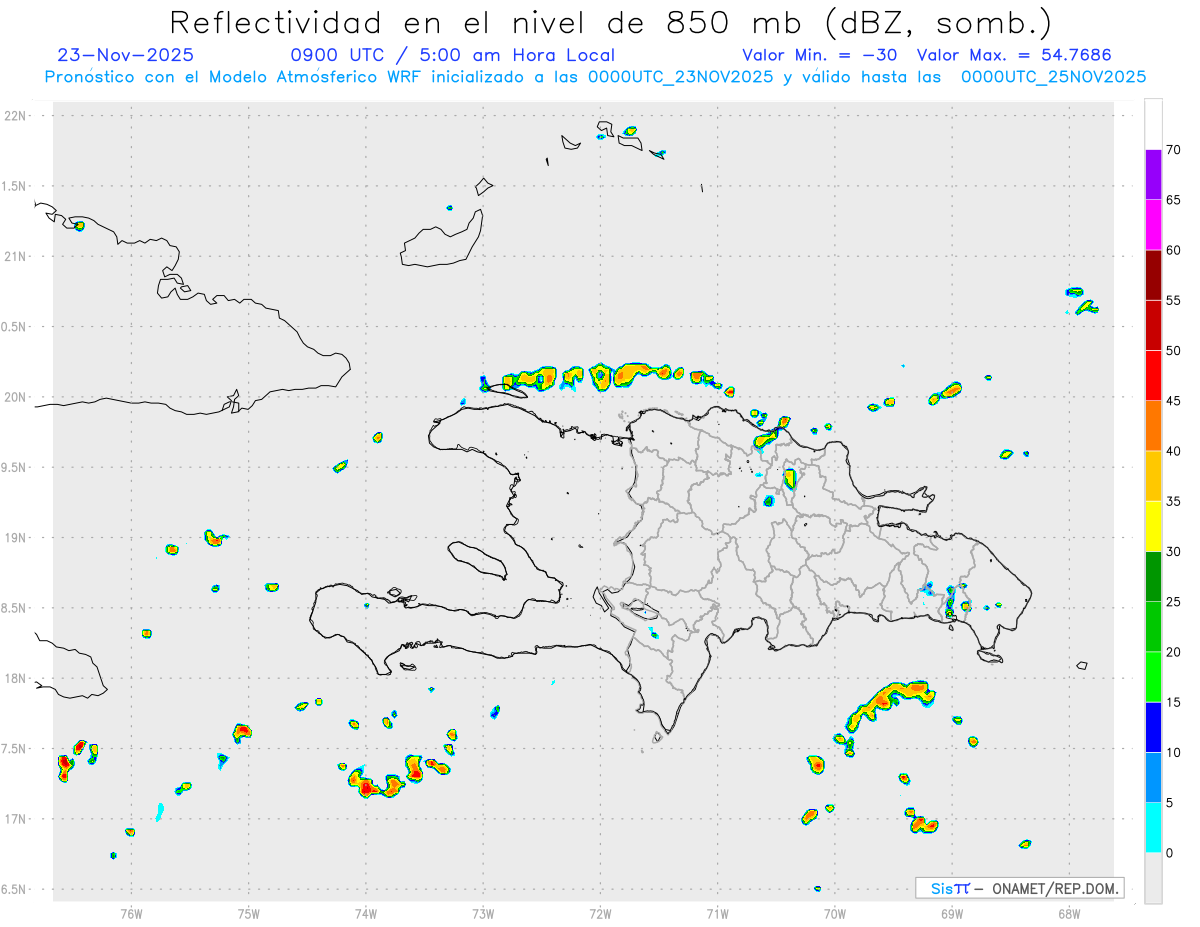Image resolution: width=1200 pixels, height=927 pixels.
Task: Click the "21N" latitude label
Action: coord(17,256)
